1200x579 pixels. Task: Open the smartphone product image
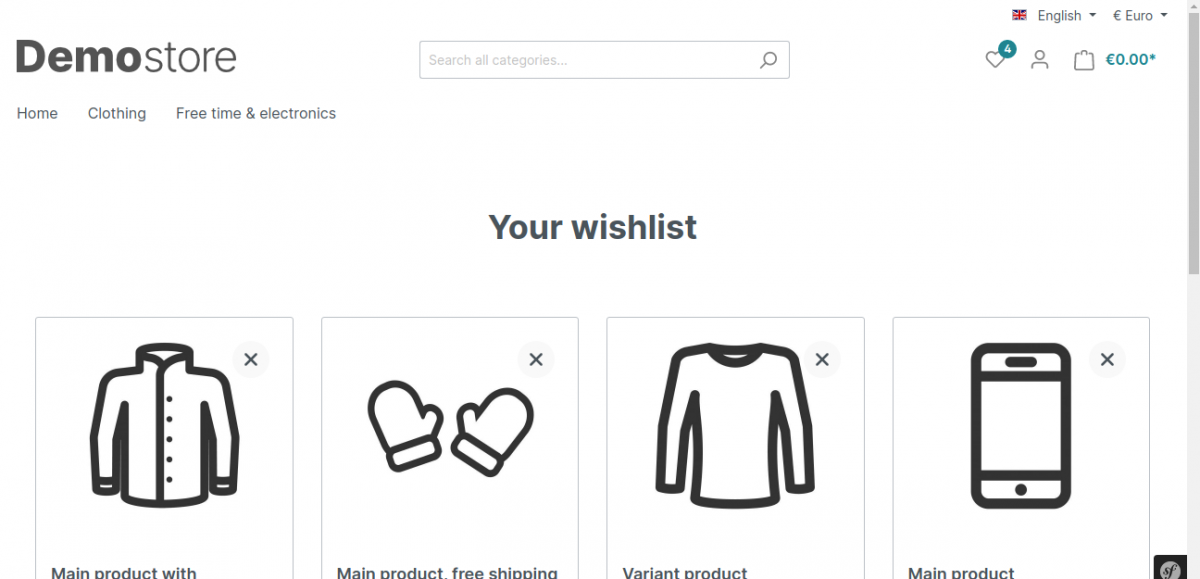tap(1021, 426)
